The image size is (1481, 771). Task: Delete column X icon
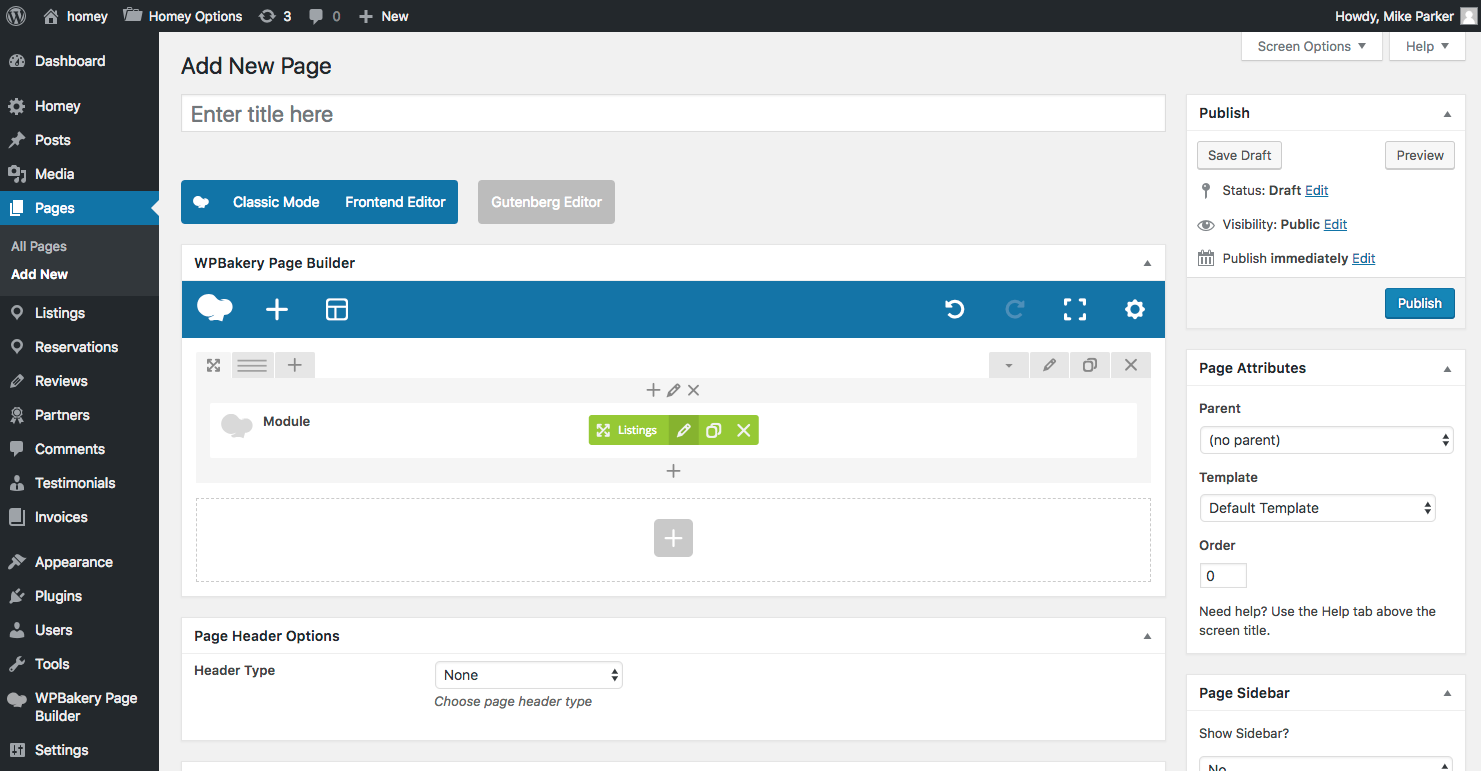coord(694,390)
